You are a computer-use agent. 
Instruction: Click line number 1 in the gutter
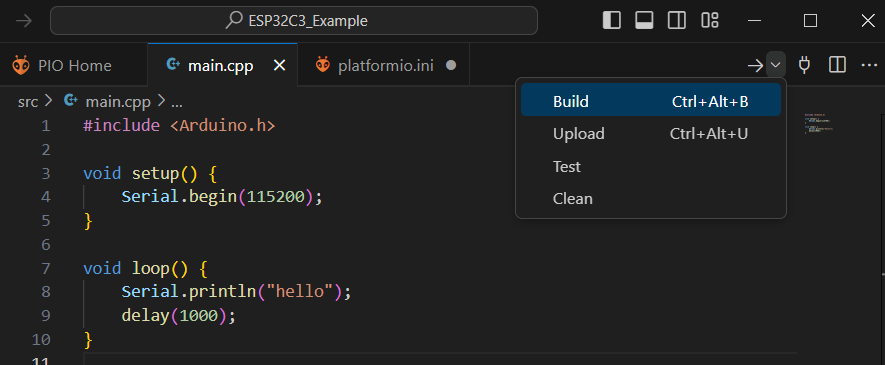45,126
